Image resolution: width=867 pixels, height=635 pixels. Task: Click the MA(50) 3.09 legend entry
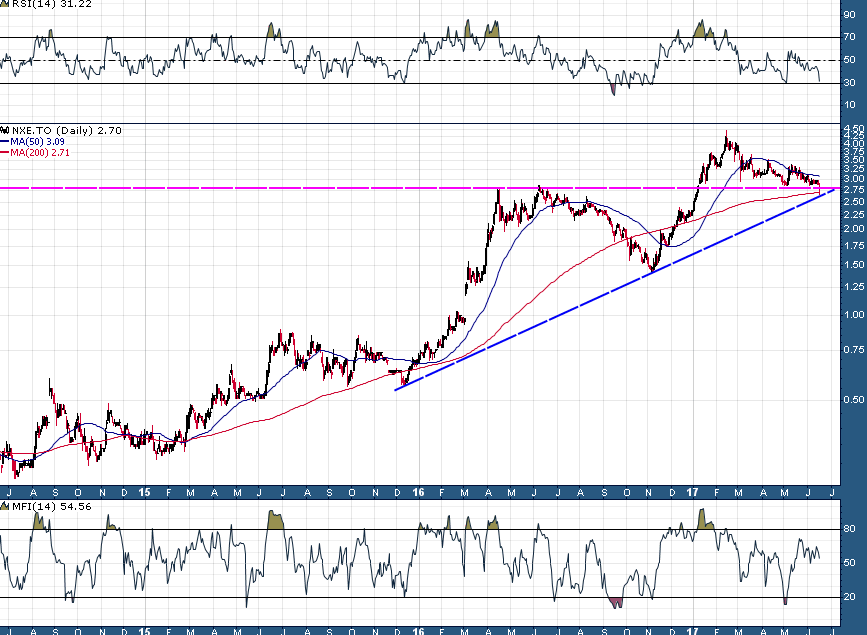click(37, 142)
